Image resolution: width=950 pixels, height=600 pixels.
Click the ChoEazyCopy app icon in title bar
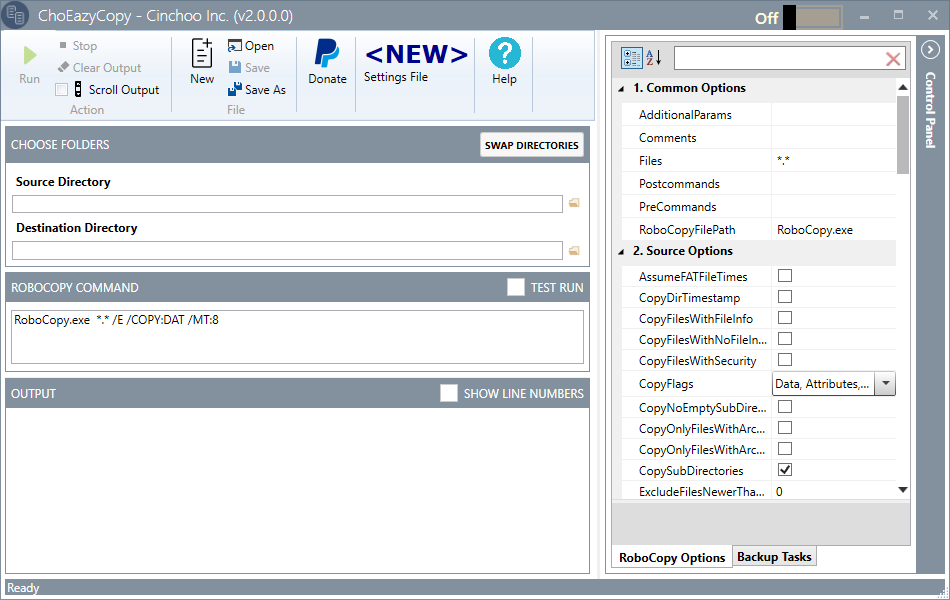[x=15, y=15]
